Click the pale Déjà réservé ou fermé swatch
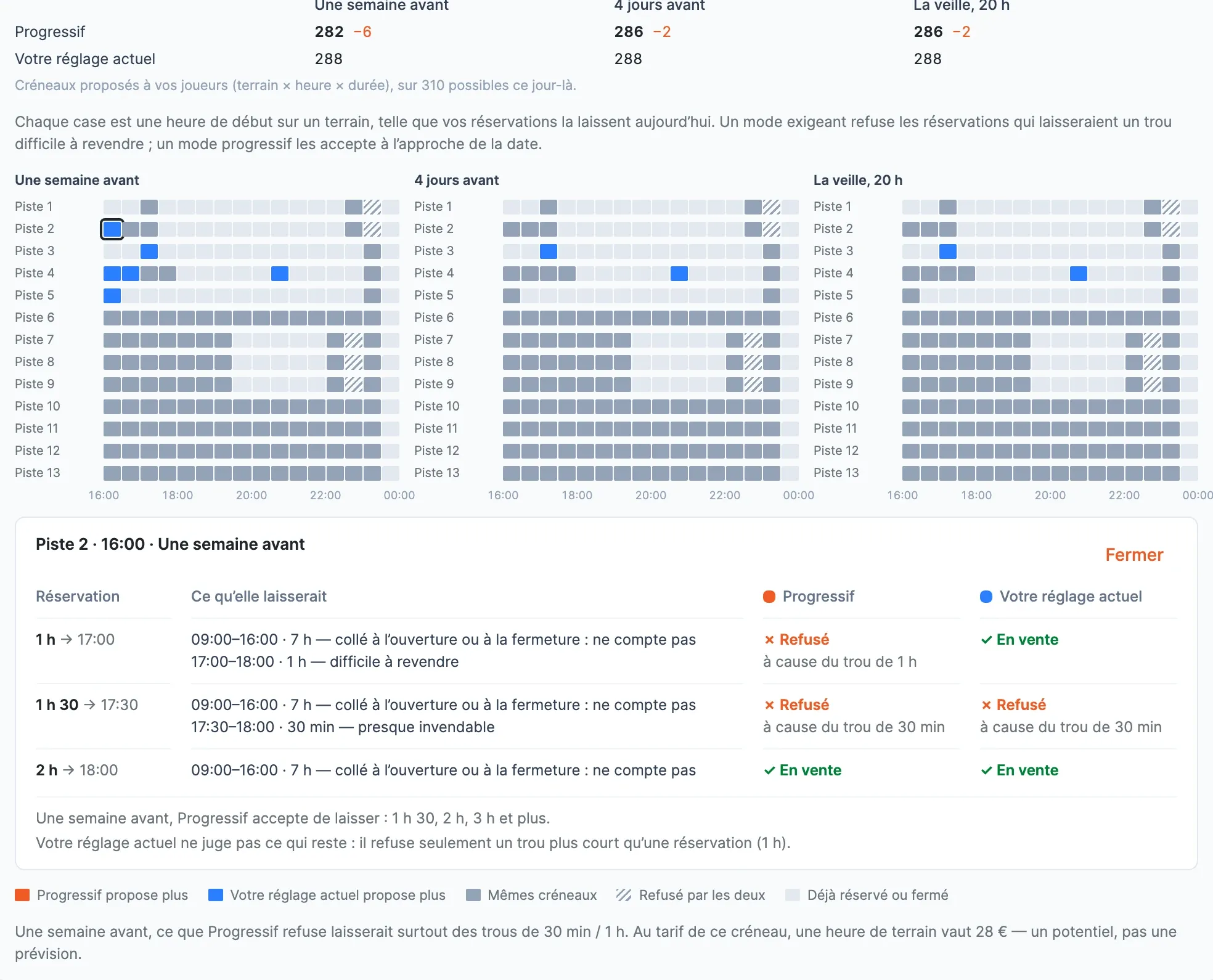Image resolution: width=1213 pixels, height=980 pixels. [x=793, y=895]
